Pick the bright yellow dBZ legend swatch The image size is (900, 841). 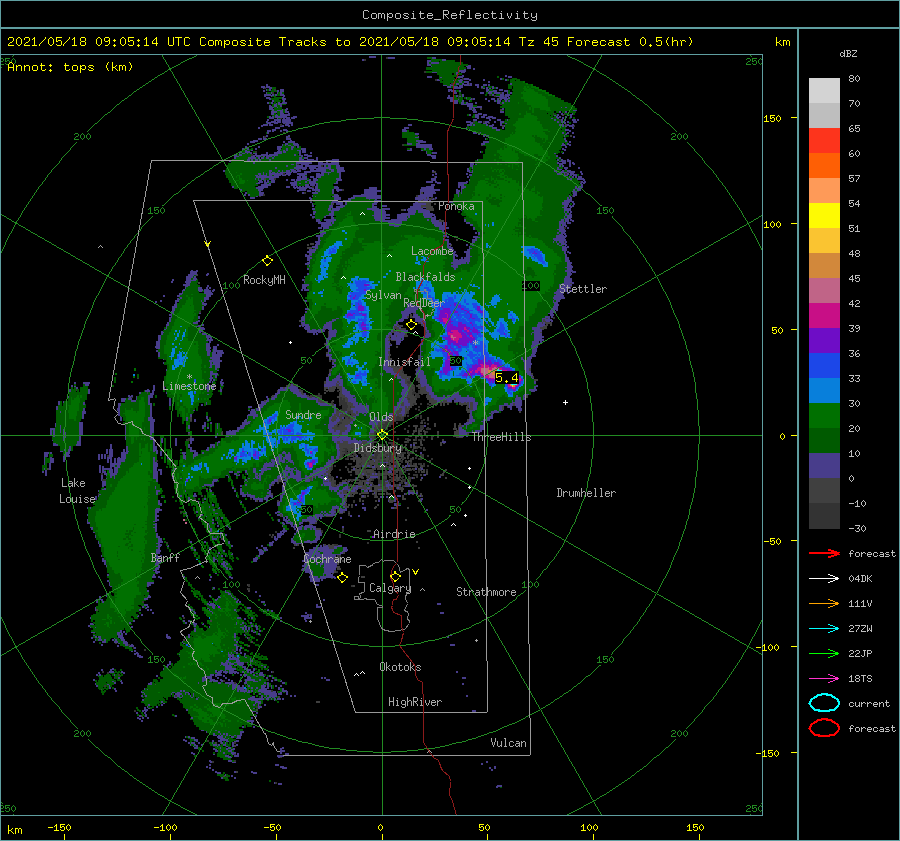coord(824,215)
